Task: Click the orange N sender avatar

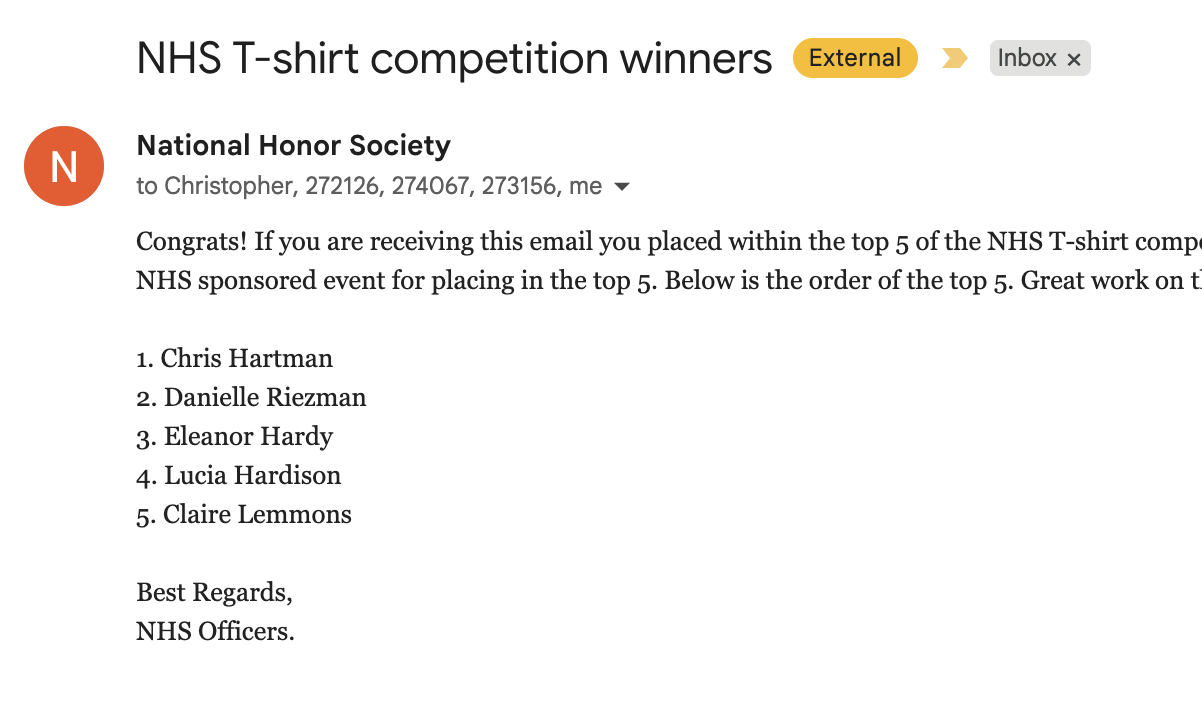Action: coord(64,166)
